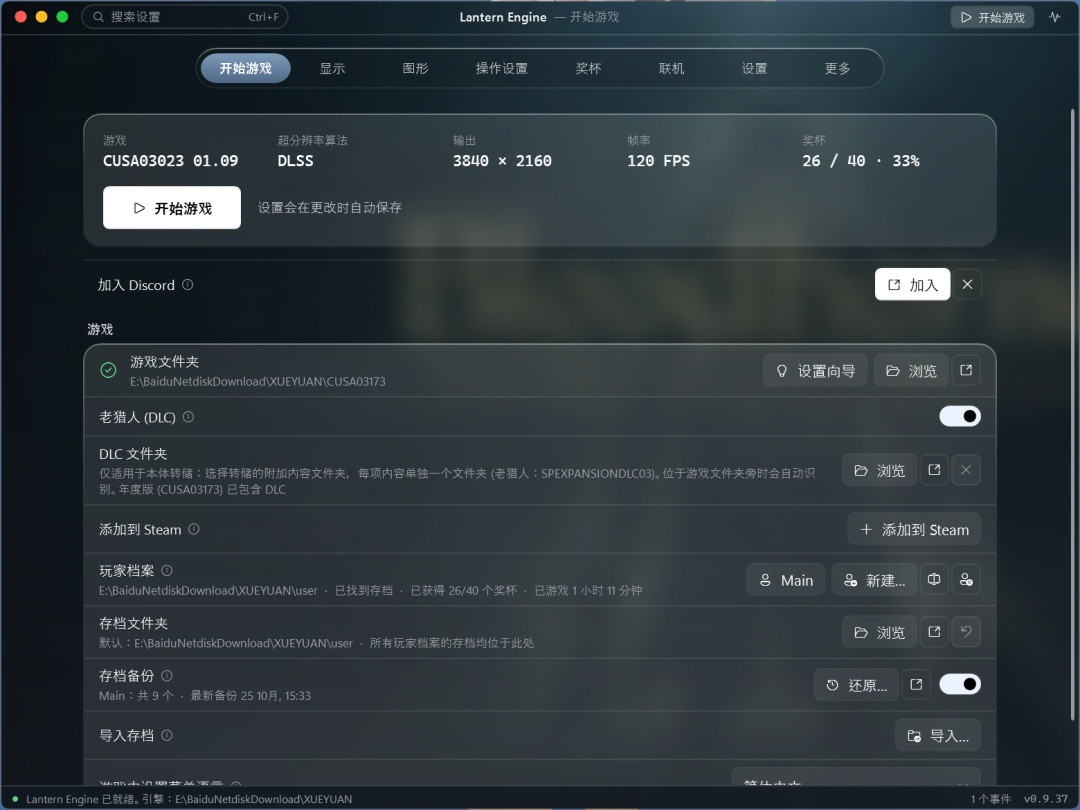Open the 还原... backup restore
1080x810 pixels.
pyautogui.click(x=856, y=685)
